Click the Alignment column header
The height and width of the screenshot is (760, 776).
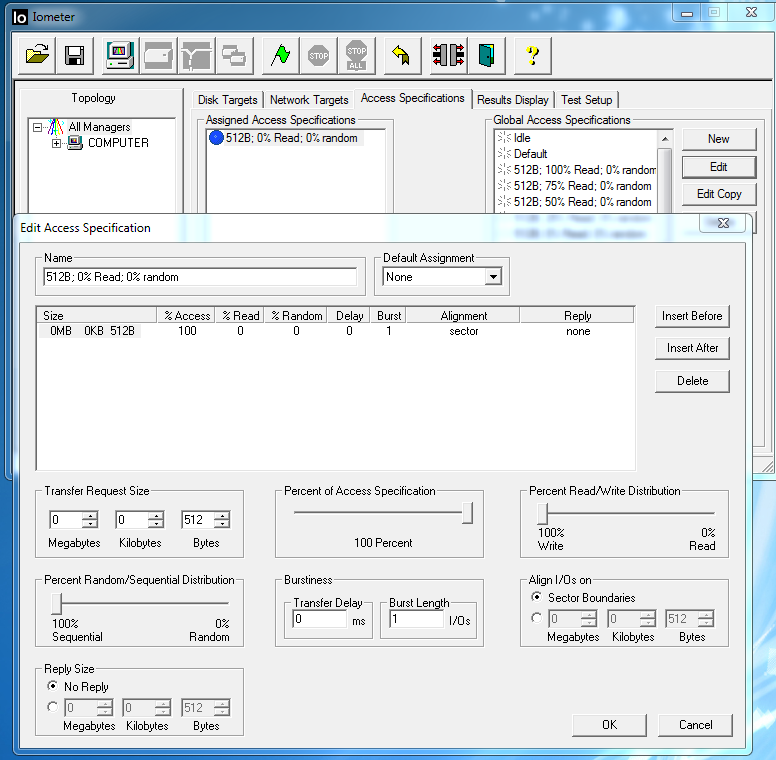click(463, 316)
